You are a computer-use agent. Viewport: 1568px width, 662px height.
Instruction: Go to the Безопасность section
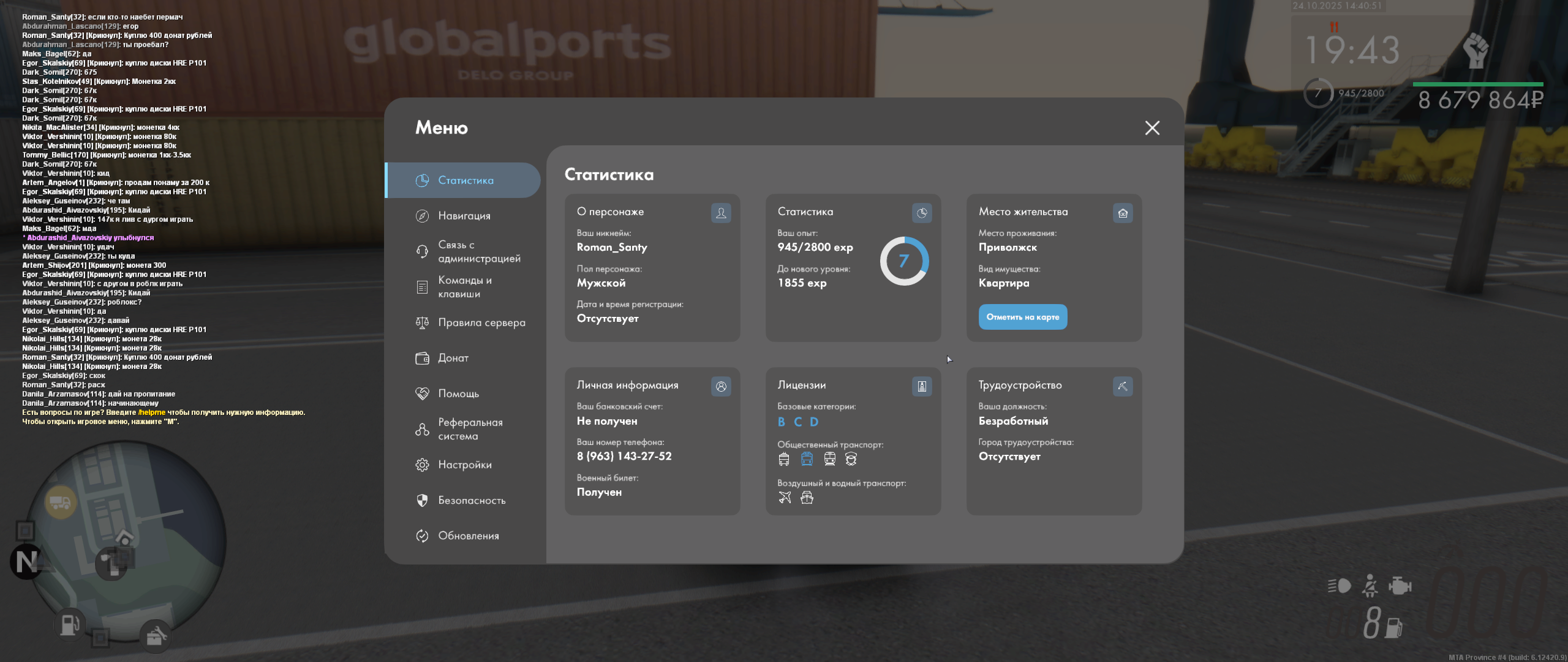(x=472, y=500)
